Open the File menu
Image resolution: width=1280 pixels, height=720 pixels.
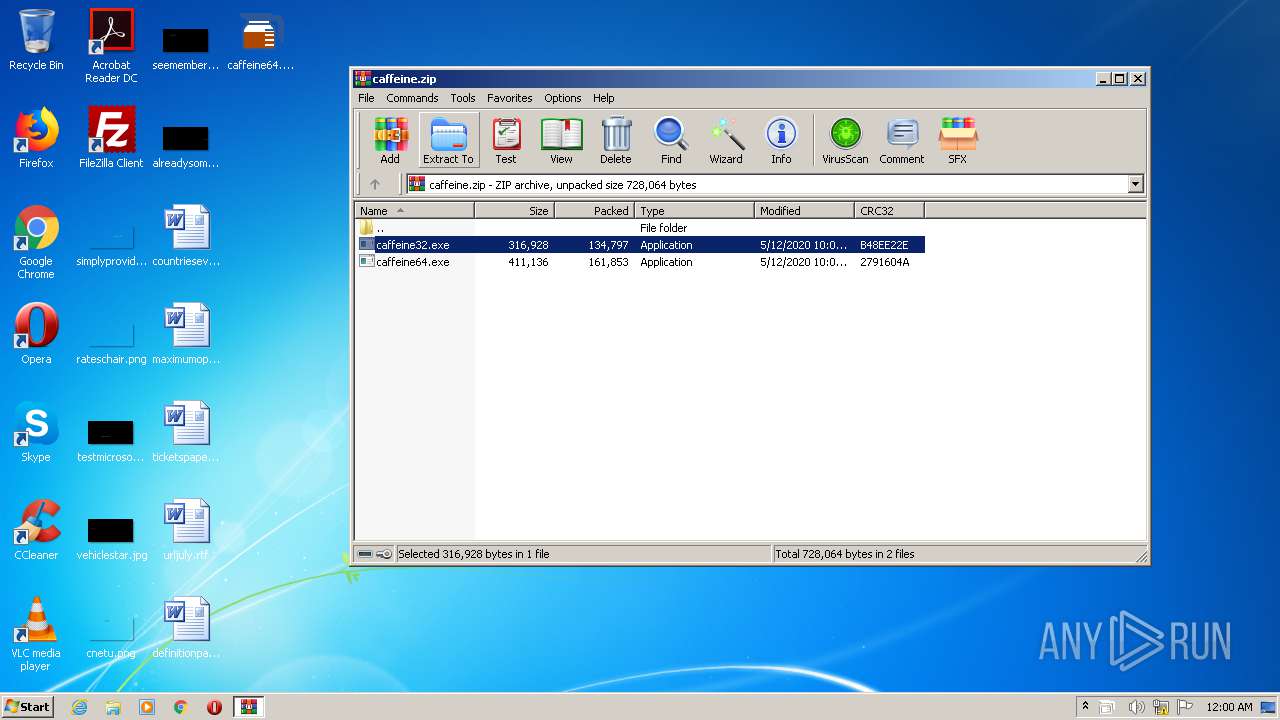[x=366, y=98]
